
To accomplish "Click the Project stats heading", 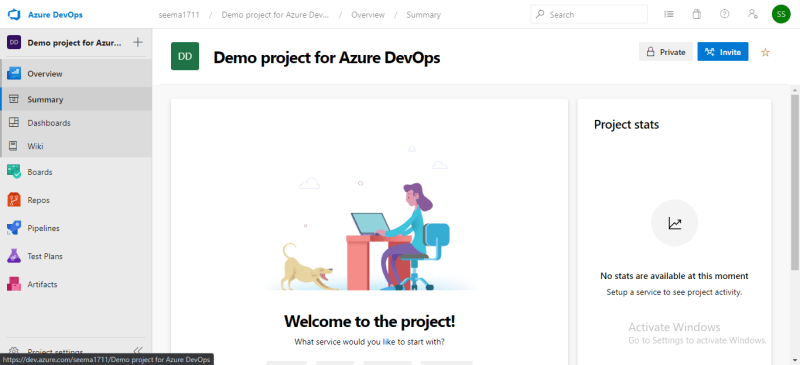I will (x=627, y=125).
